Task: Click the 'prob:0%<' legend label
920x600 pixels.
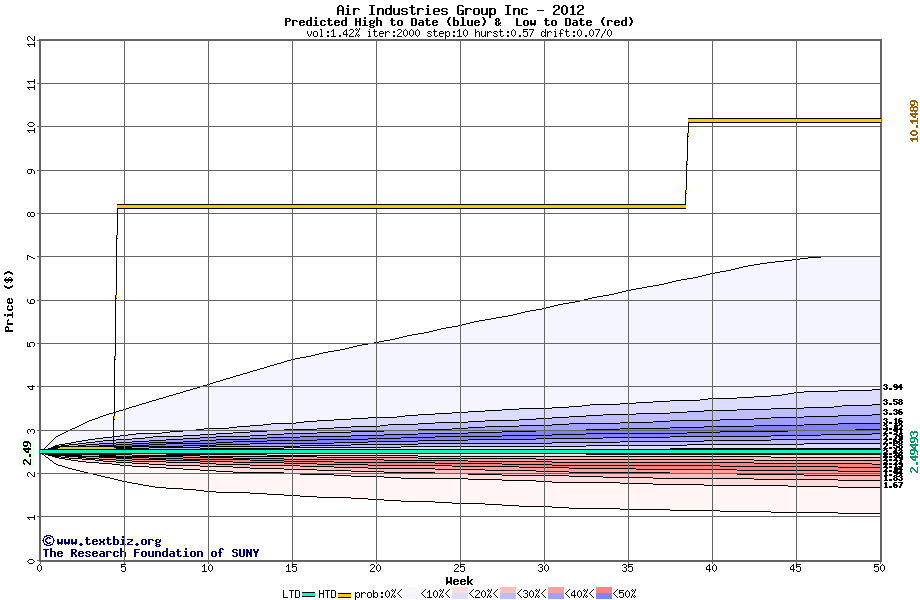Action: point(378,594)
